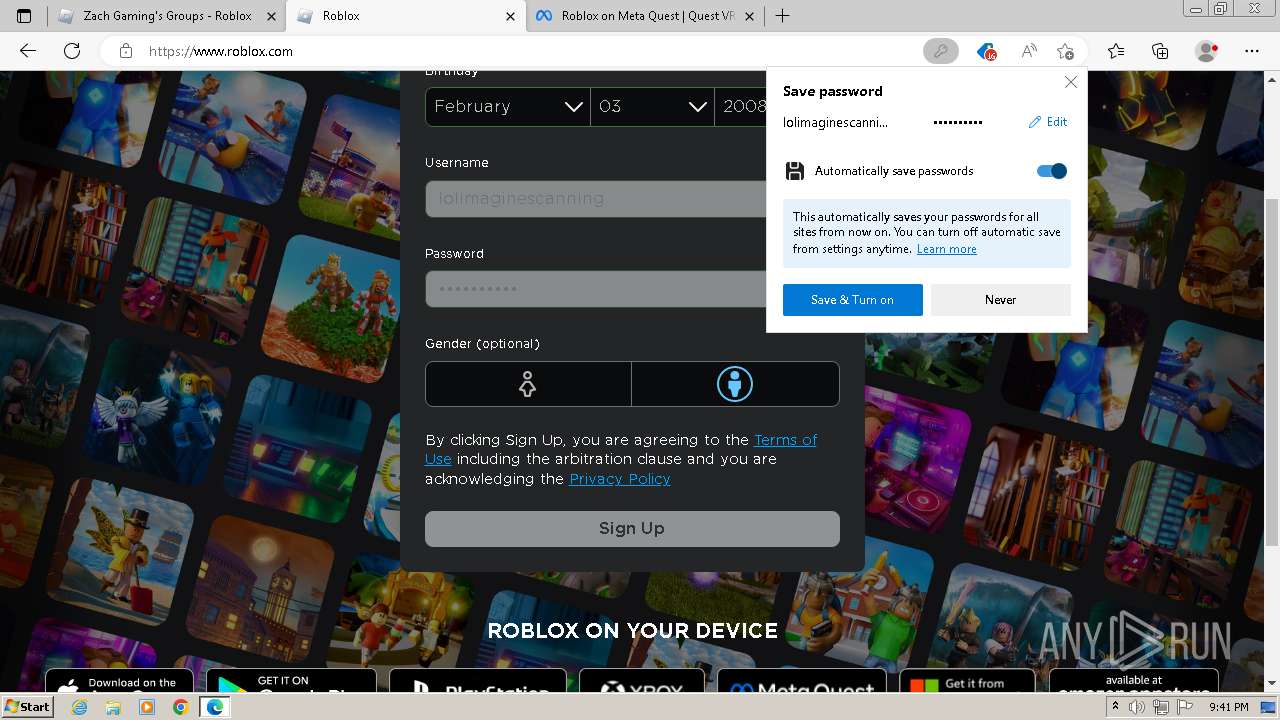Launch Chrome from the taskbar
Screen dimensions: 1280x720
(x=180, y=707)
